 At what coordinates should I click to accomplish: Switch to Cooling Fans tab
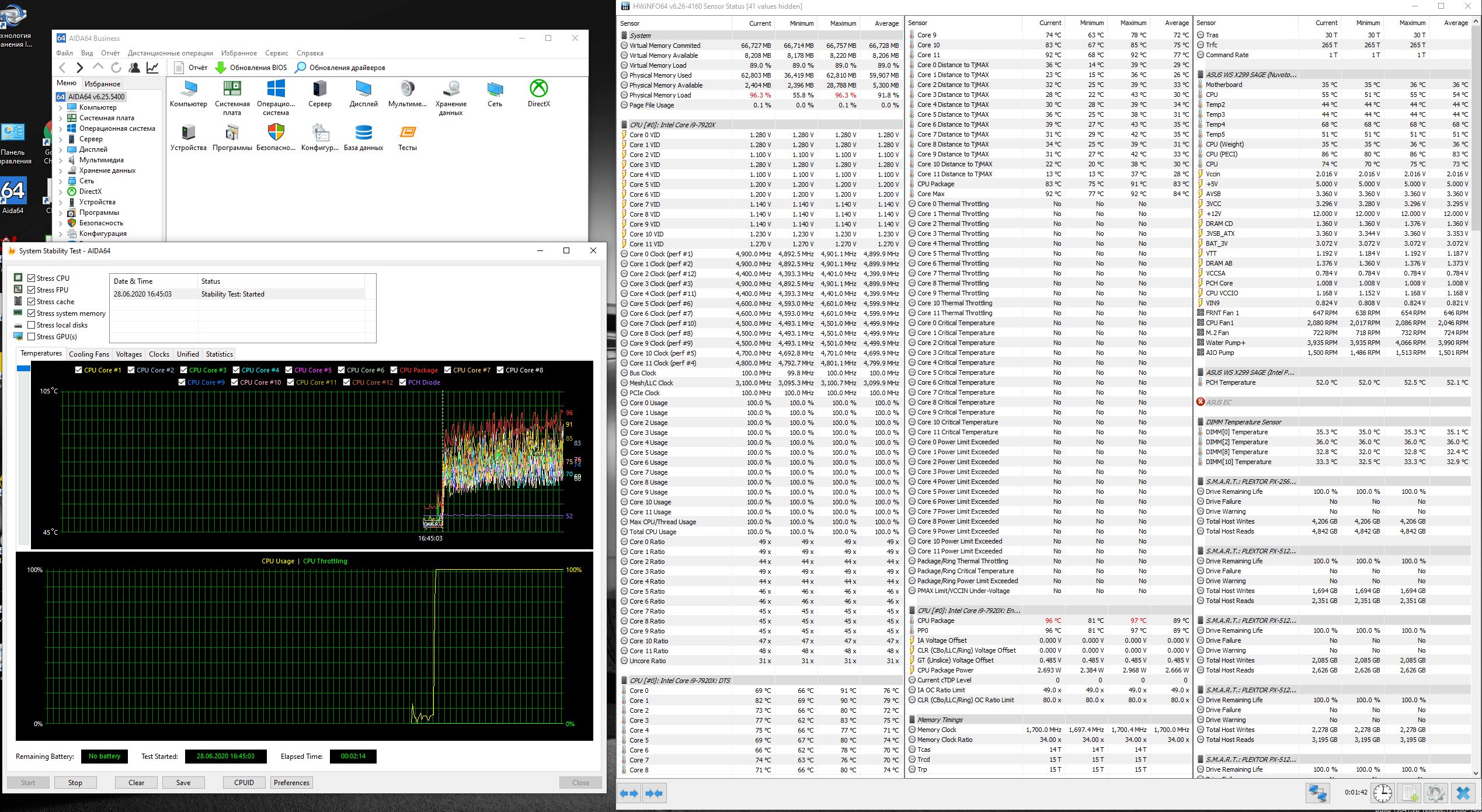tap(89, 354)
